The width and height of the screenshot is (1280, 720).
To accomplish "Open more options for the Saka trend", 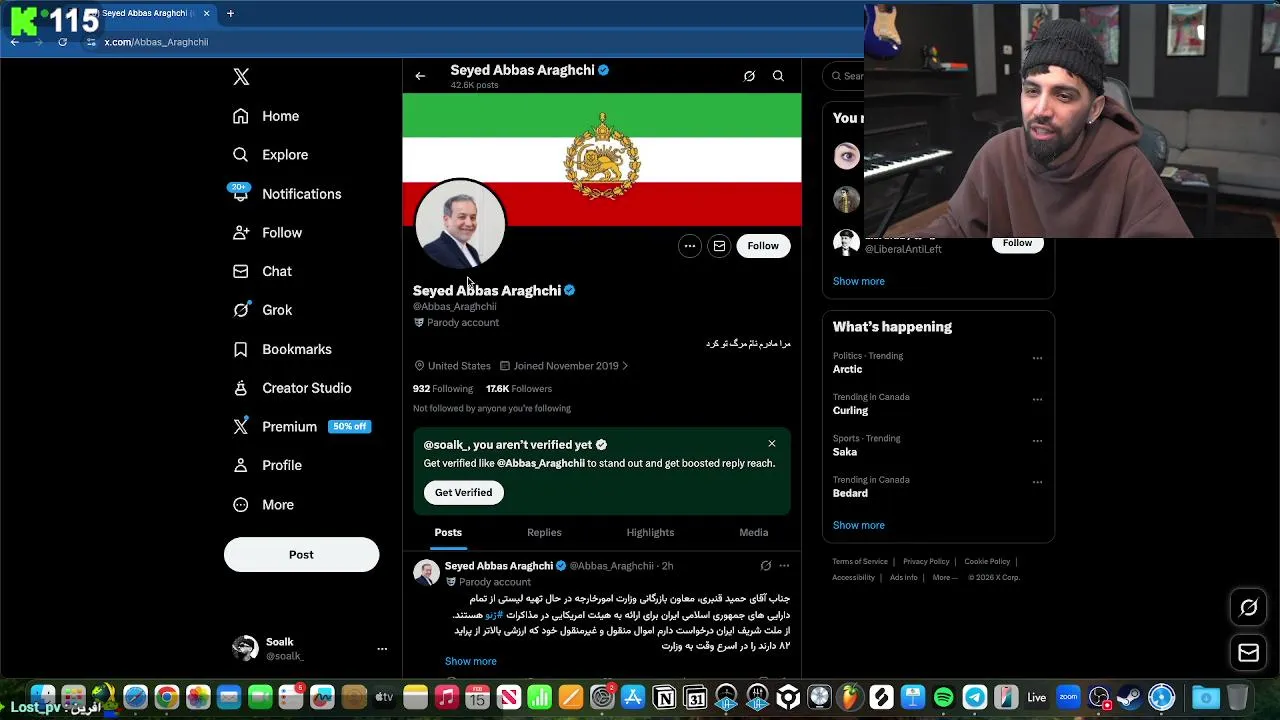I will pyautogui.click(x=1037, y=440).
